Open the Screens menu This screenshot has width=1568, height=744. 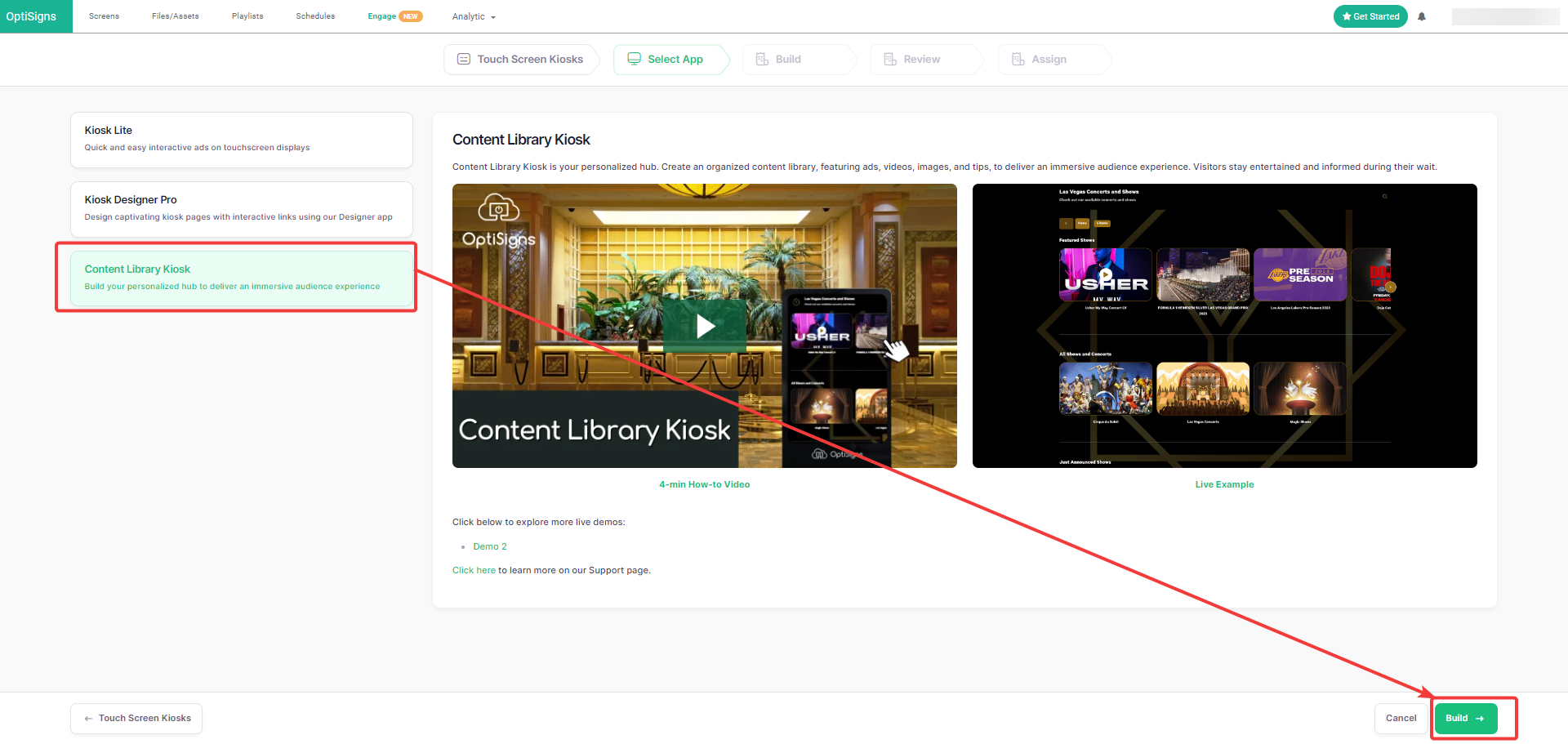(x=104, y=16)
